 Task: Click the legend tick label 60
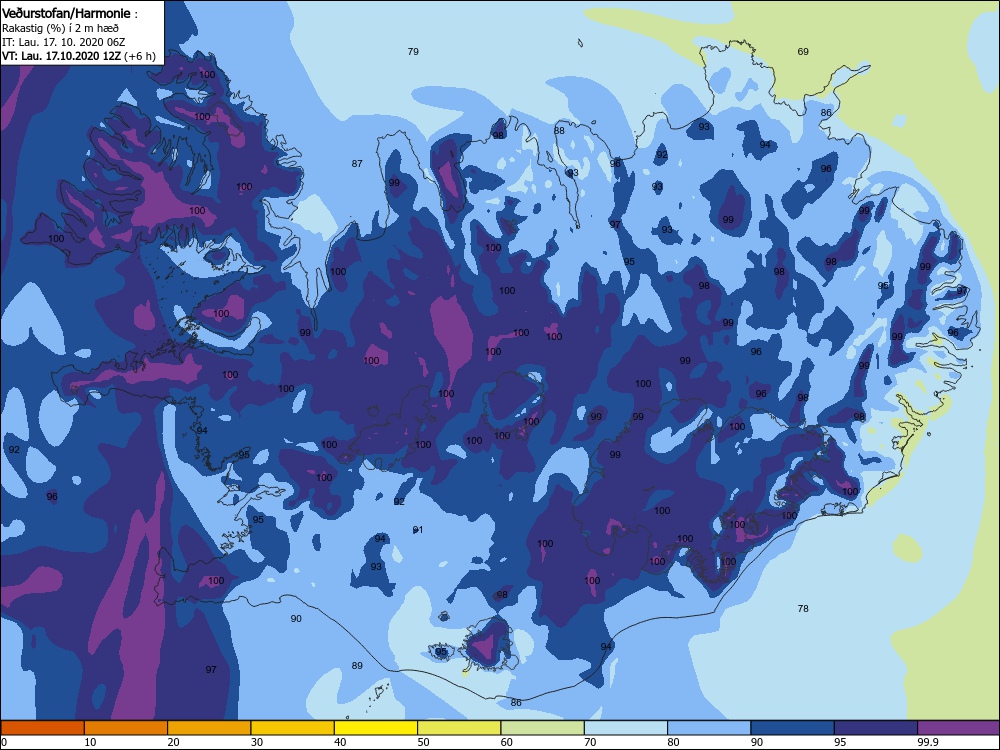(x=507, y=742)
